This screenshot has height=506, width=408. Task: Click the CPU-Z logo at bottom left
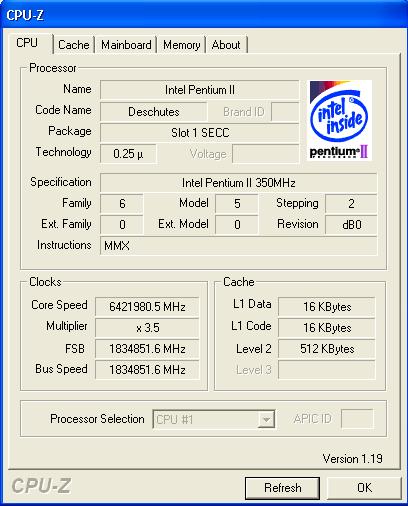coord(41,486)
